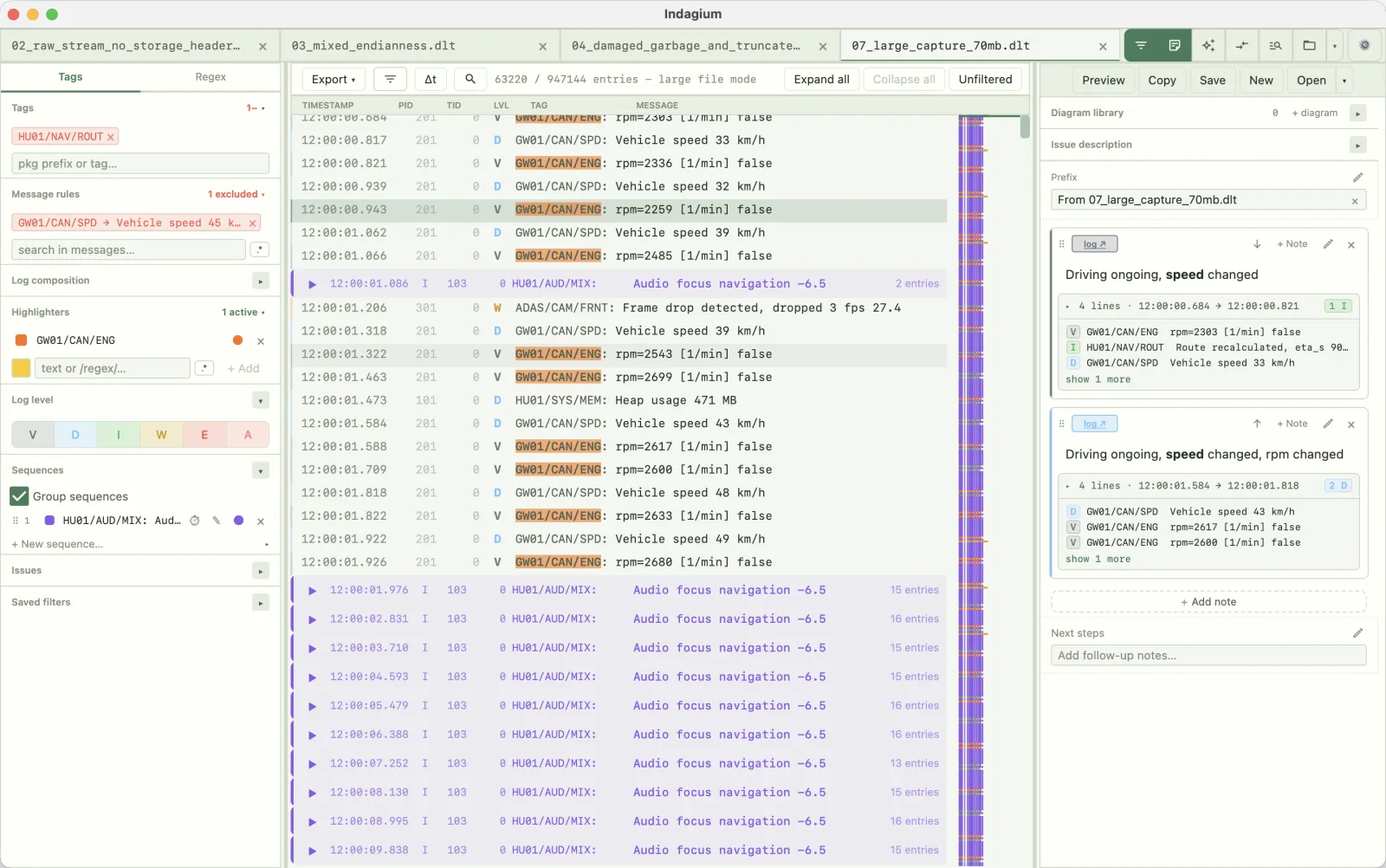Click the stopwatch icon on HU01/AUD/MIX sequence
The width and height of the screenshot is (1386, 868).
pyautogui.click(x=195, y=521)
